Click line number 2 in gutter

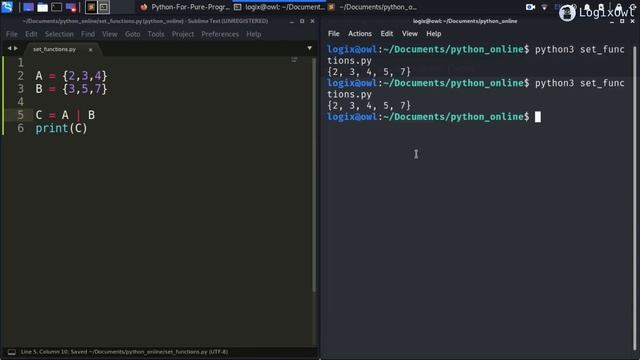[20, 76]
